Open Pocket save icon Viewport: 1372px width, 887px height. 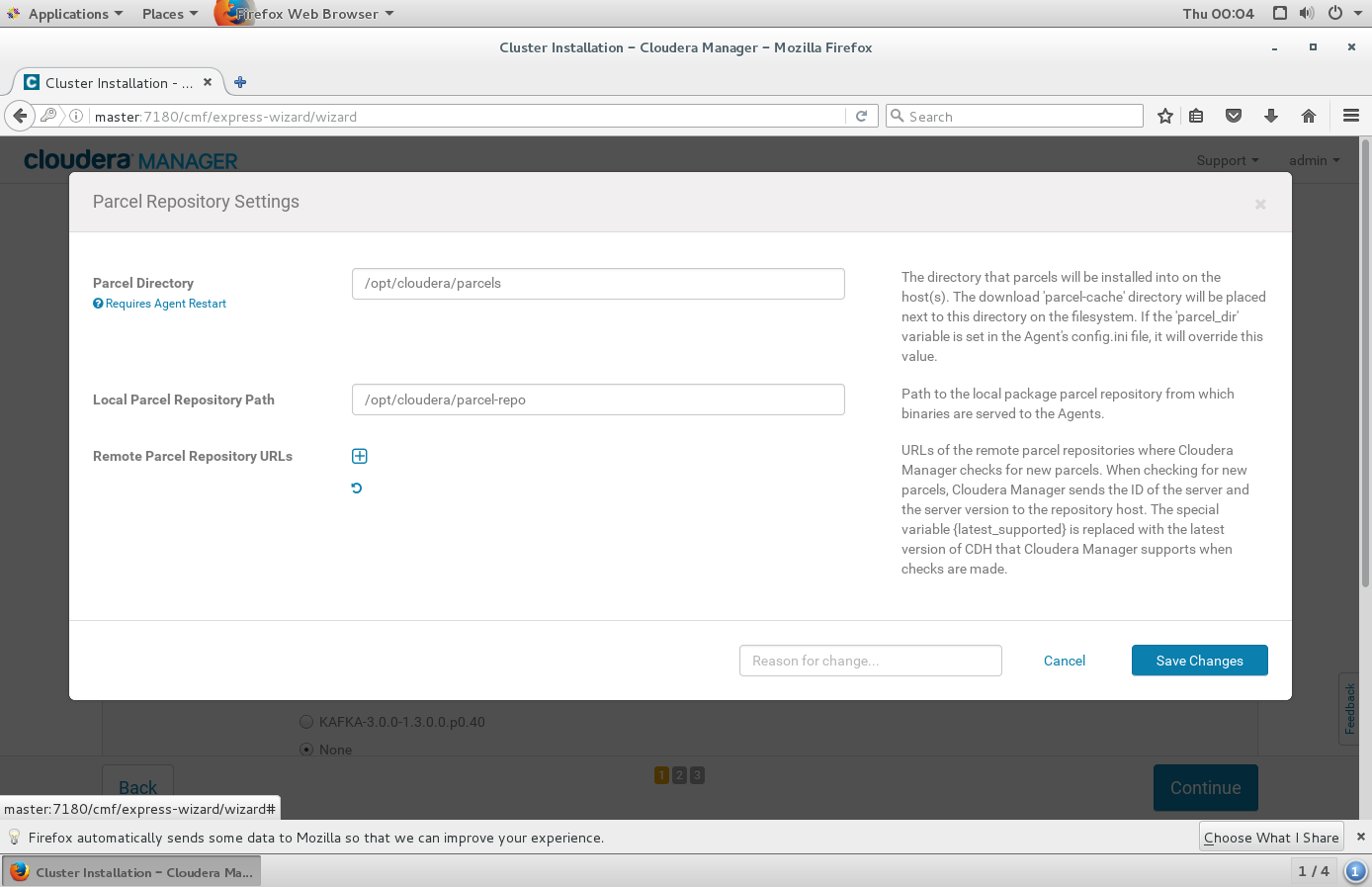click(1234, 116)
